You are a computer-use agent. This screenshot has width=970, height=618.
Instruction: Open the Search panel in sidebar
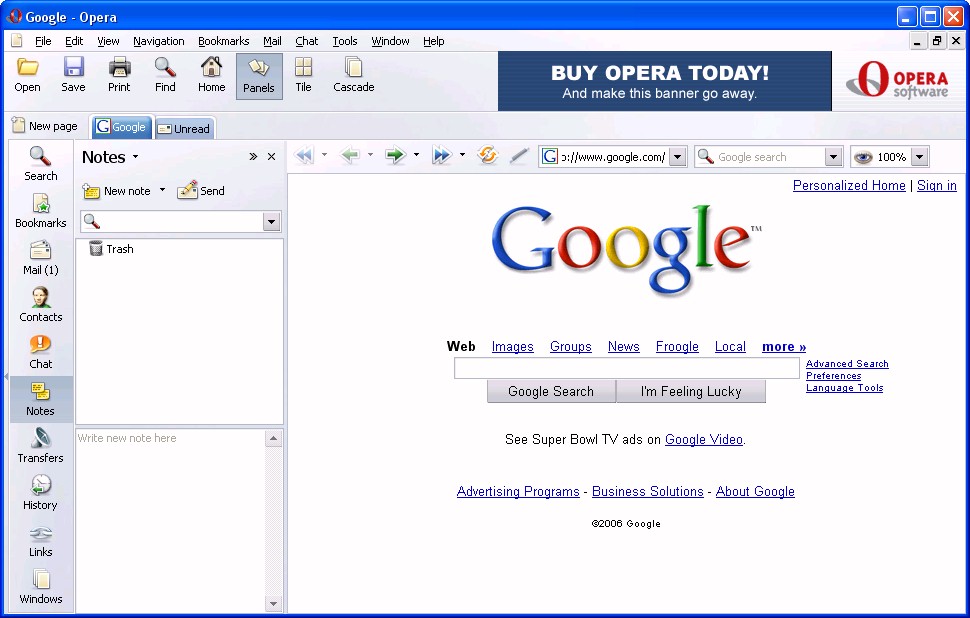tap(41, 163)
